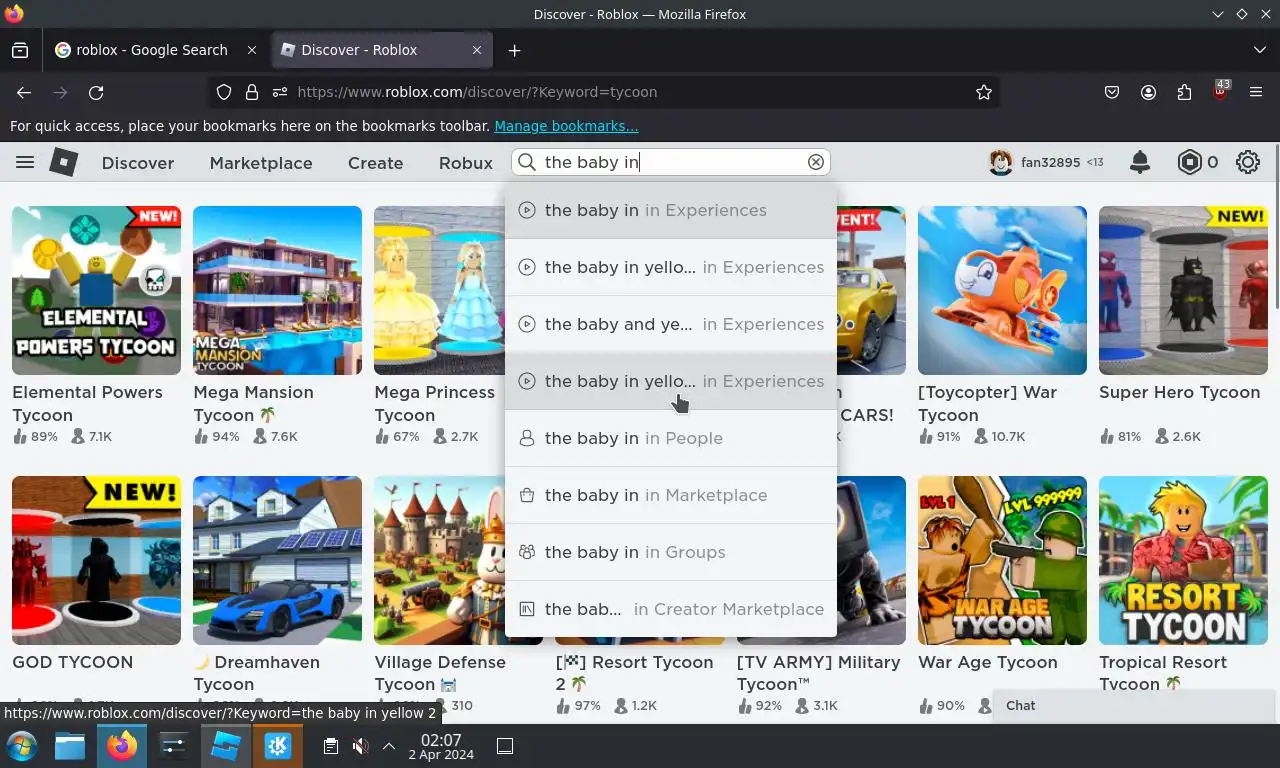Open the Firefox application menu
1280x768 pixels.
[x=1256, y=92]
